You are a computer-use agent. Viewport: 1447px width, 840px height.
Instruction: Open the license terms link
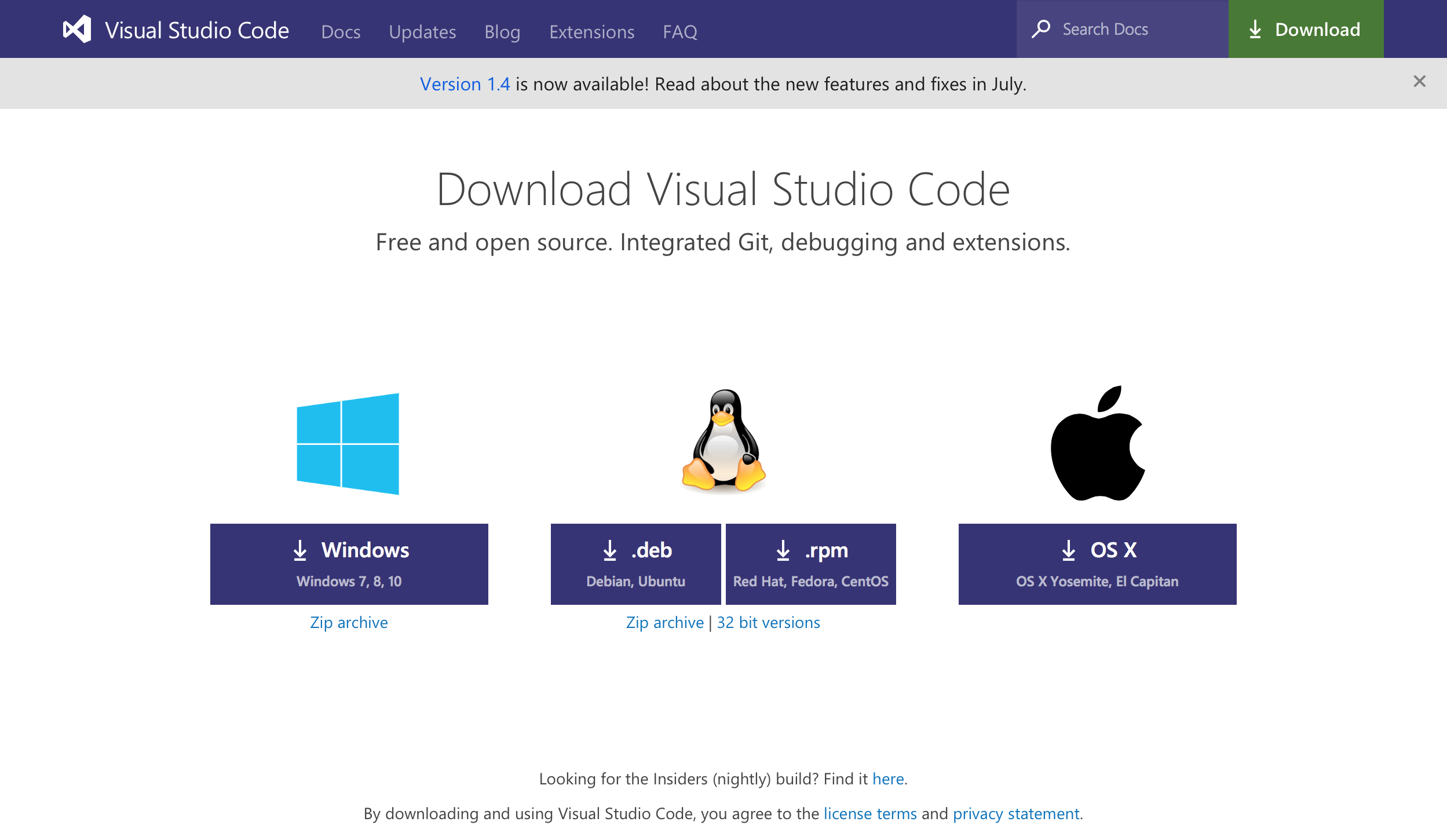pyautogui.click(x=870, y=814)
